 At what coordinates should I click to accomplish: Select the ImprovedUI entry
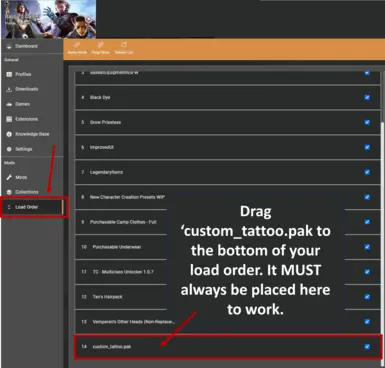pyautogui.click(x=227, y=147)
